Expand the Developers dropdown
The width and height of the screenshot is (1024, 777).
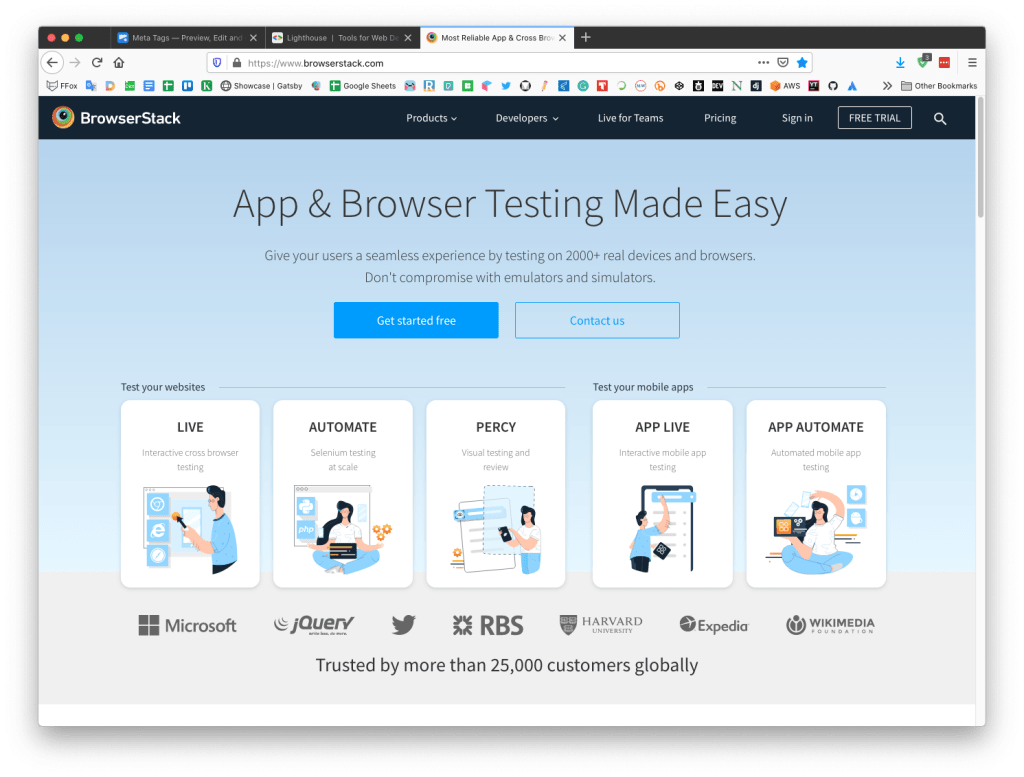pos(527,118)
